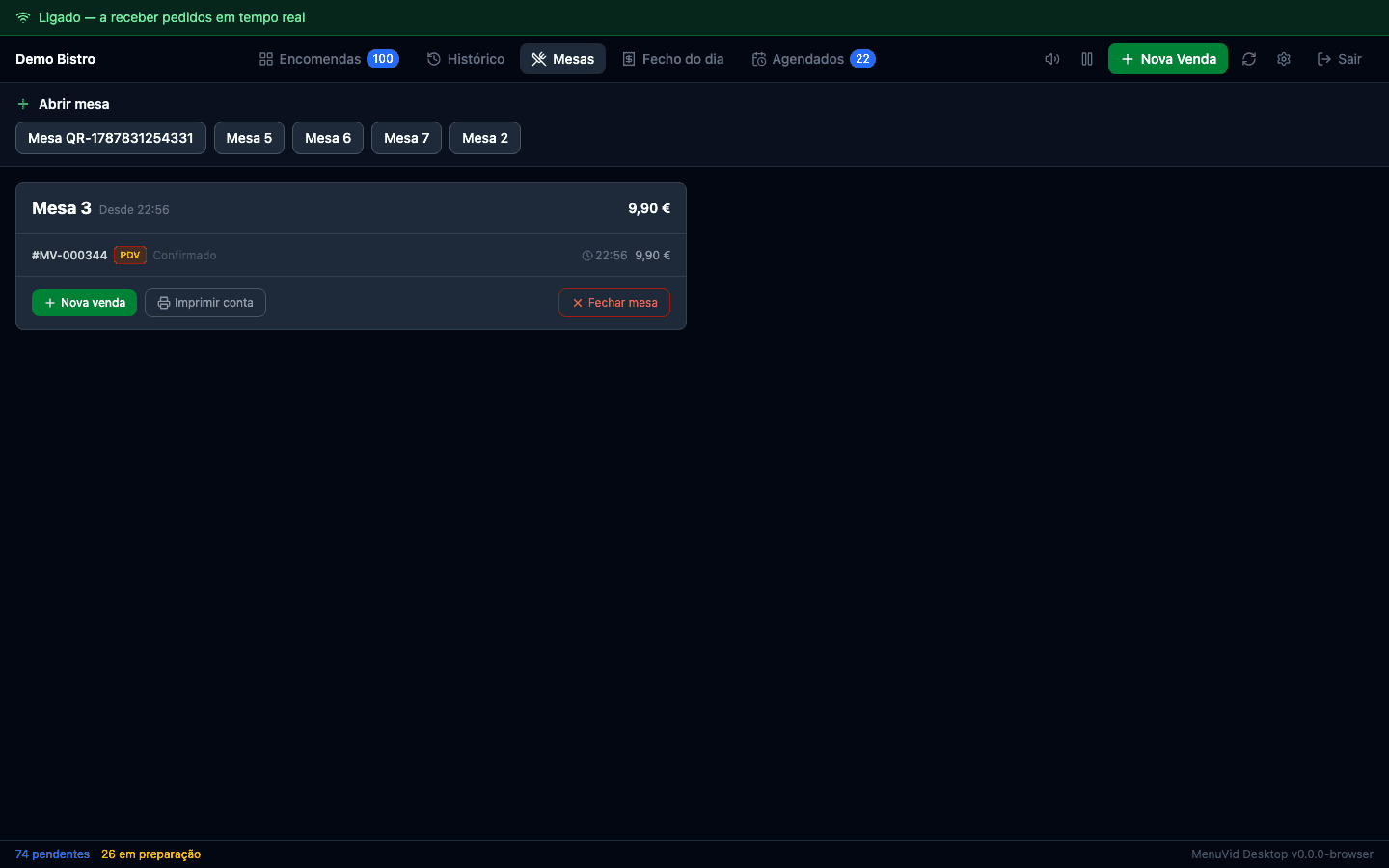Print the bill with Imprimir conta
The image size is (1389, 868).
coord(205,303)
